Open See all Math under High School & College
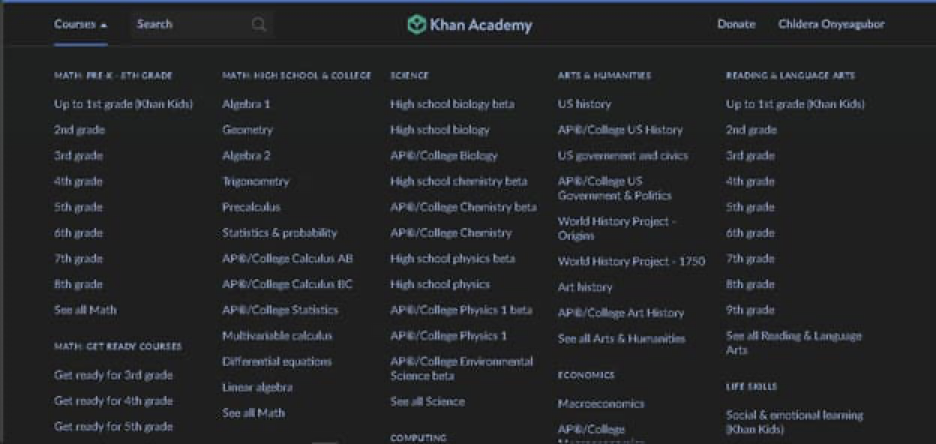The image size is (936, 444). tap(253, 412)
